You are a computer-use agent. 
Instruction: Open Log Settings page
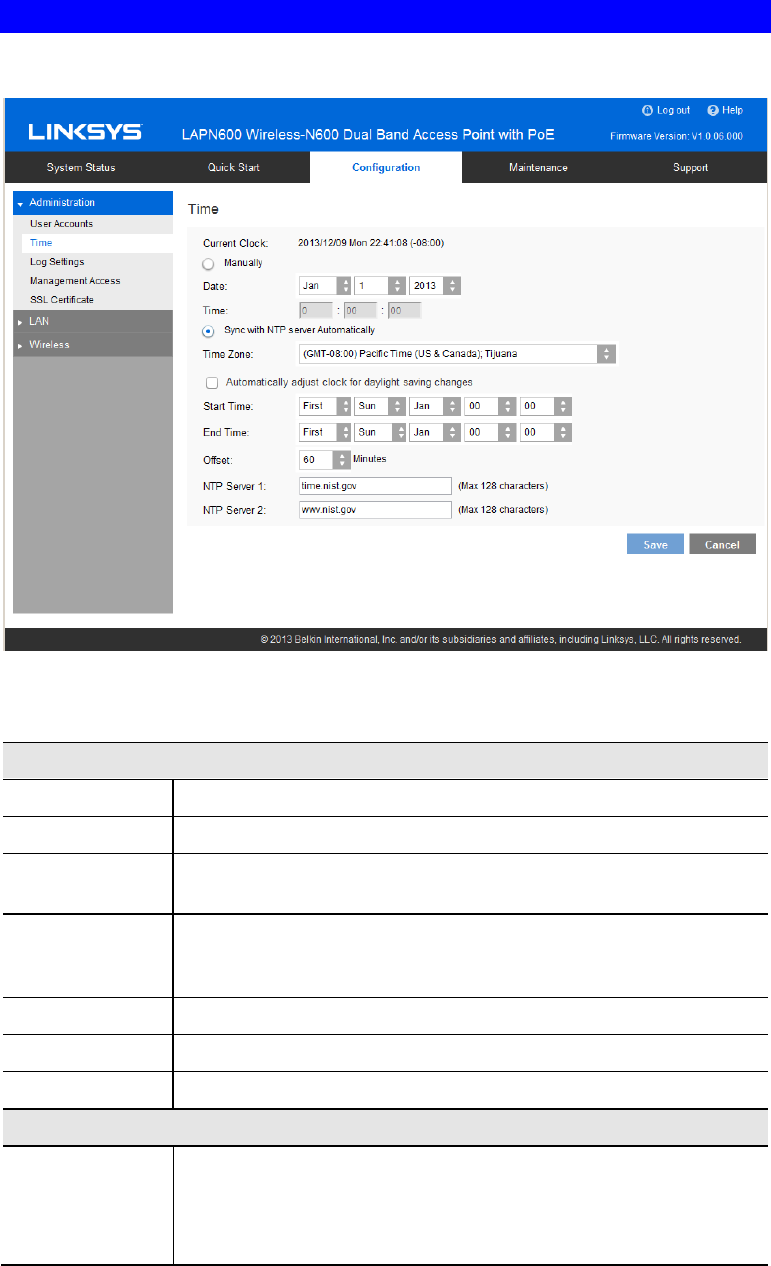(x=57, y=261)
